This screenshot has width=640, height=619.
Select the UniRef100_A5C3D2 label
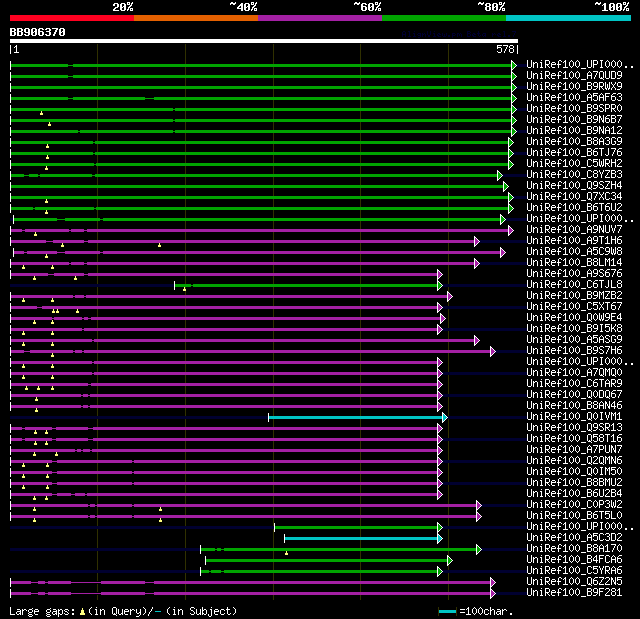pos(574,538)
